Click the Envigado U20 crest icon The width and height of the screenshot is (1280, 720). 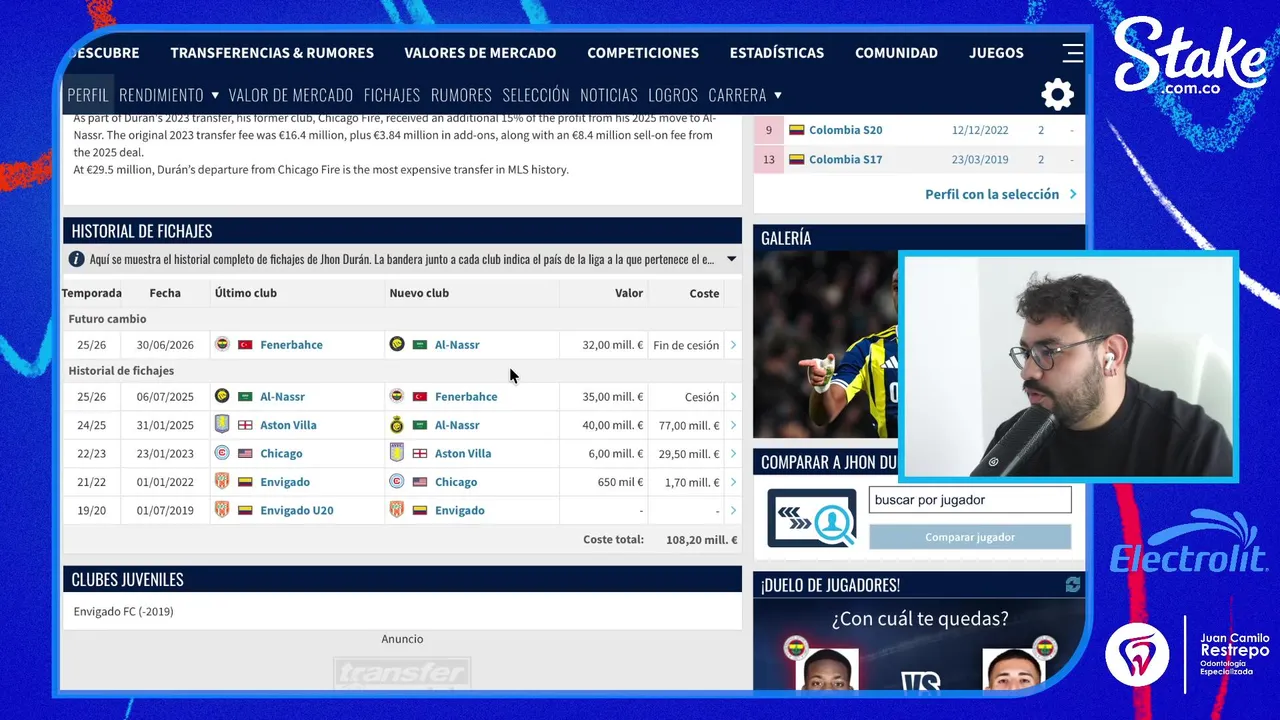pos(222,510)
